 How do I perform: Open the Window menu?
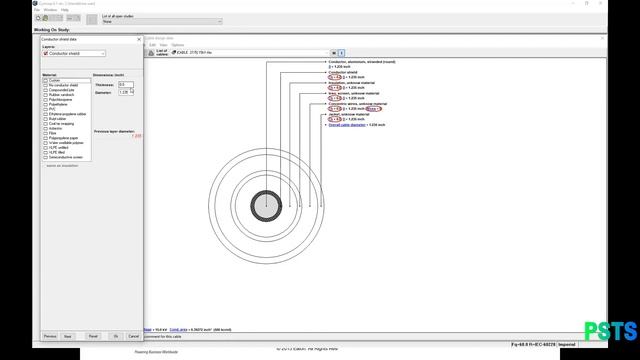(50, 10)
